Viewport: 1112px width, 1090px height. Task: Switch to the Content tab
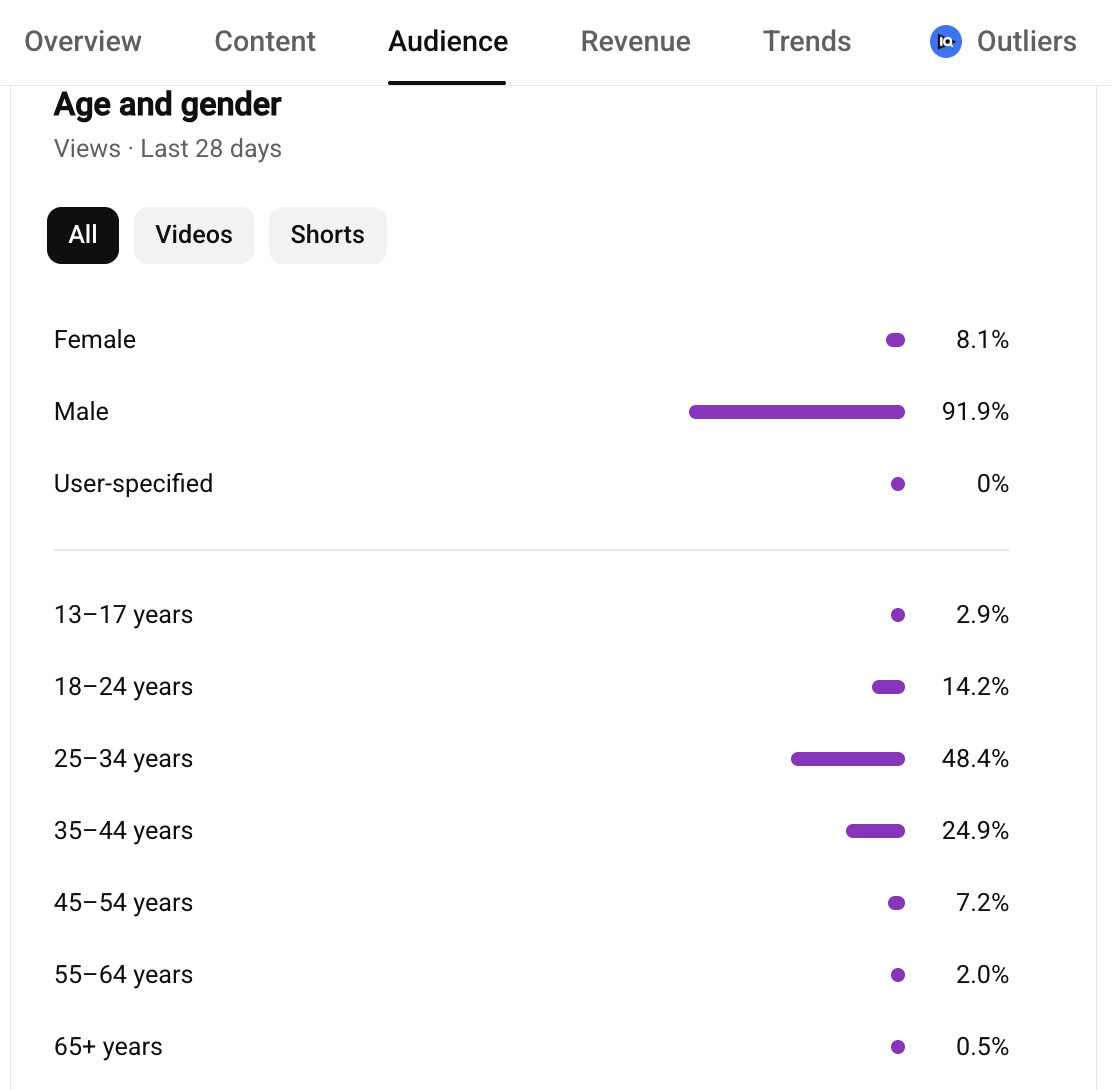pos(265,42)
